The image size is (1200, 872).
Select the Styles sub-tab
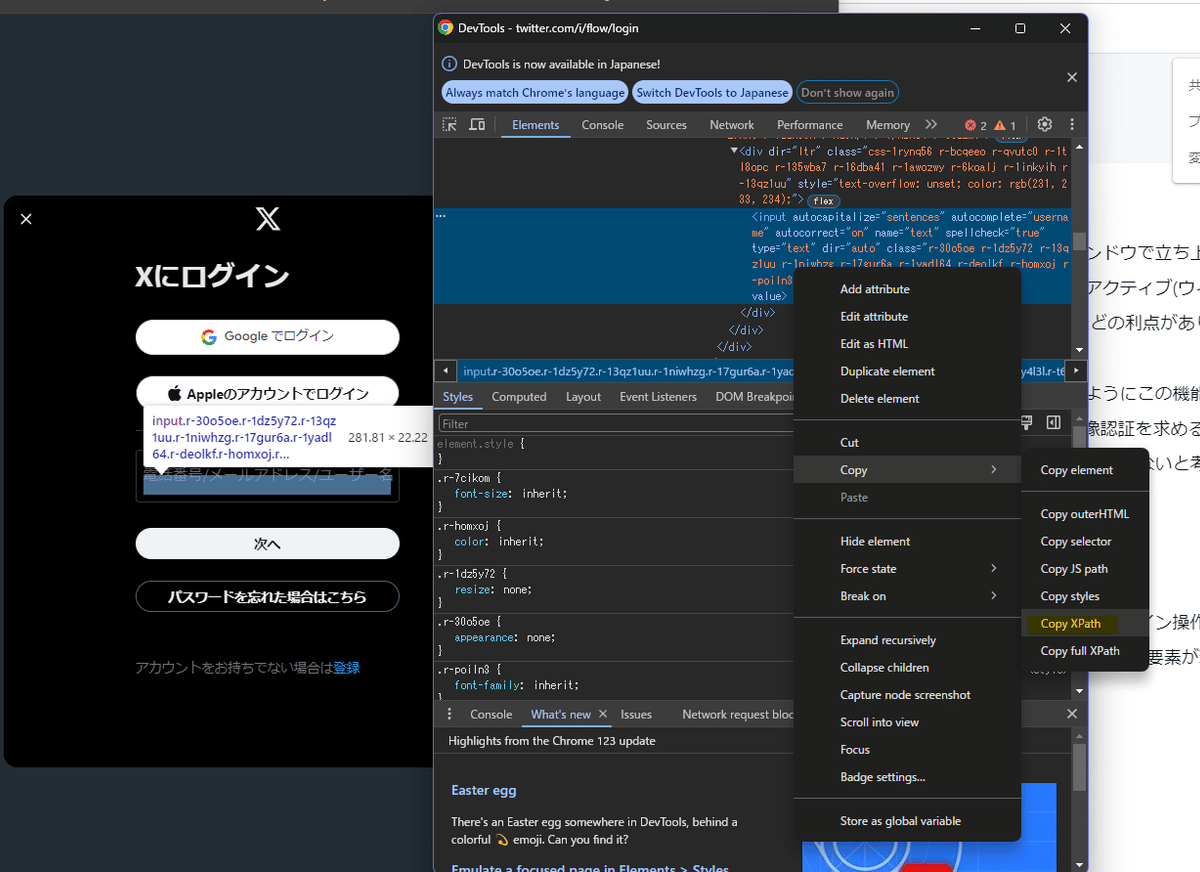[458, 397]
